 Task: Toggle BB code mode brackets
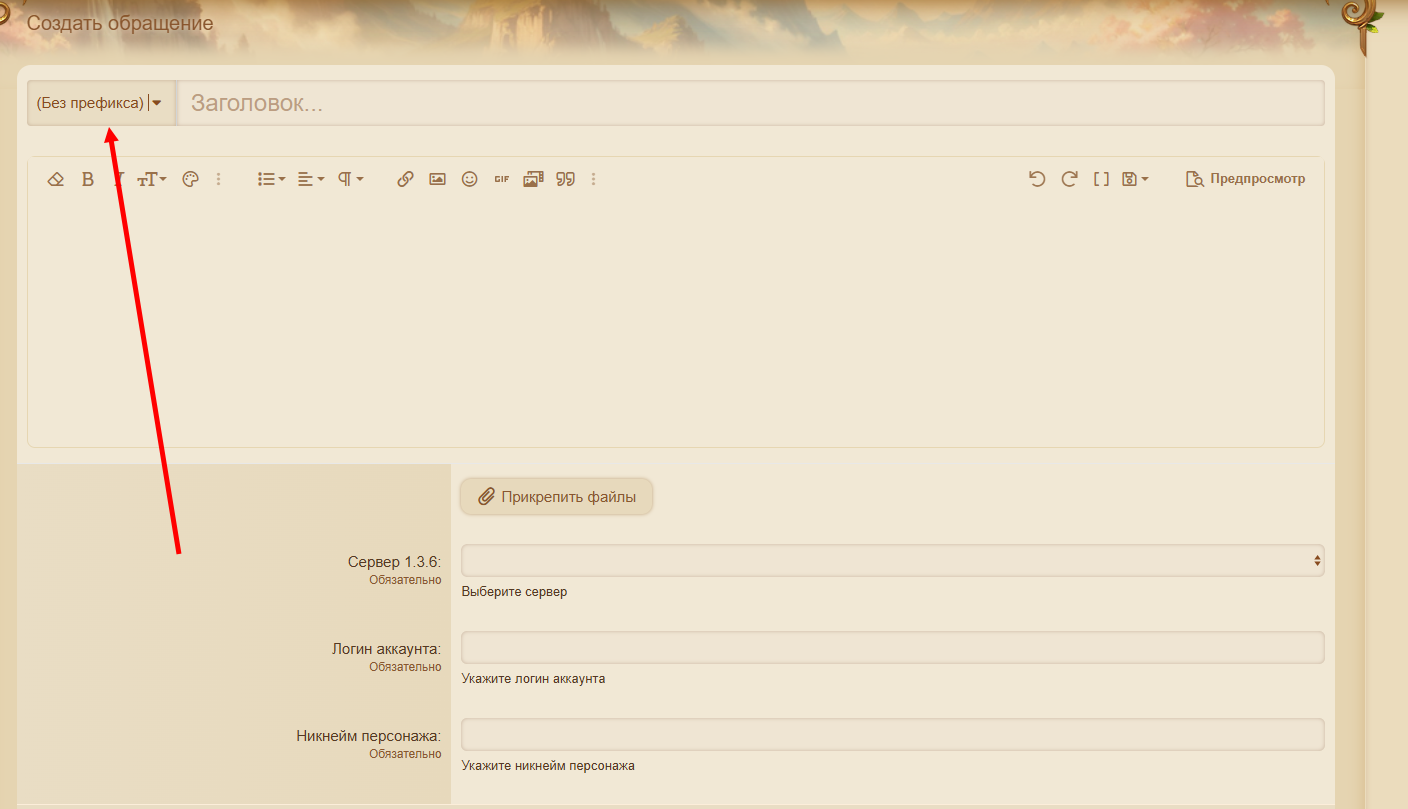click(x=1101, y=179)
